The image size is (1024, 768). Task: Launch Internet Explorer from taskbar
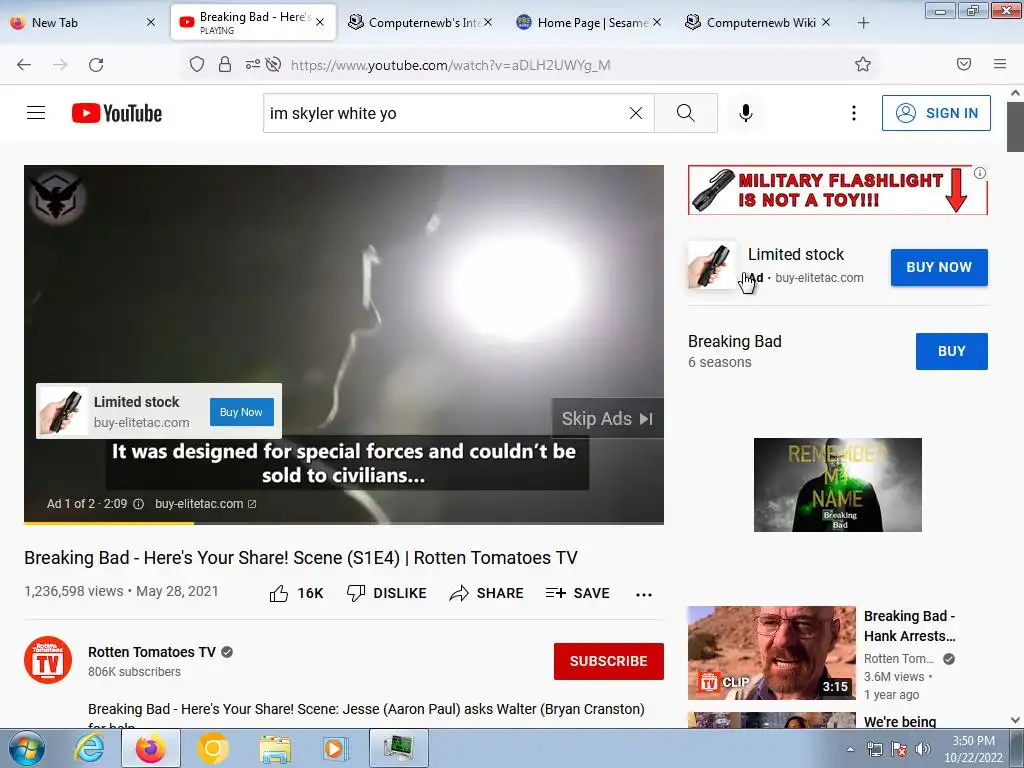(89, 748)
